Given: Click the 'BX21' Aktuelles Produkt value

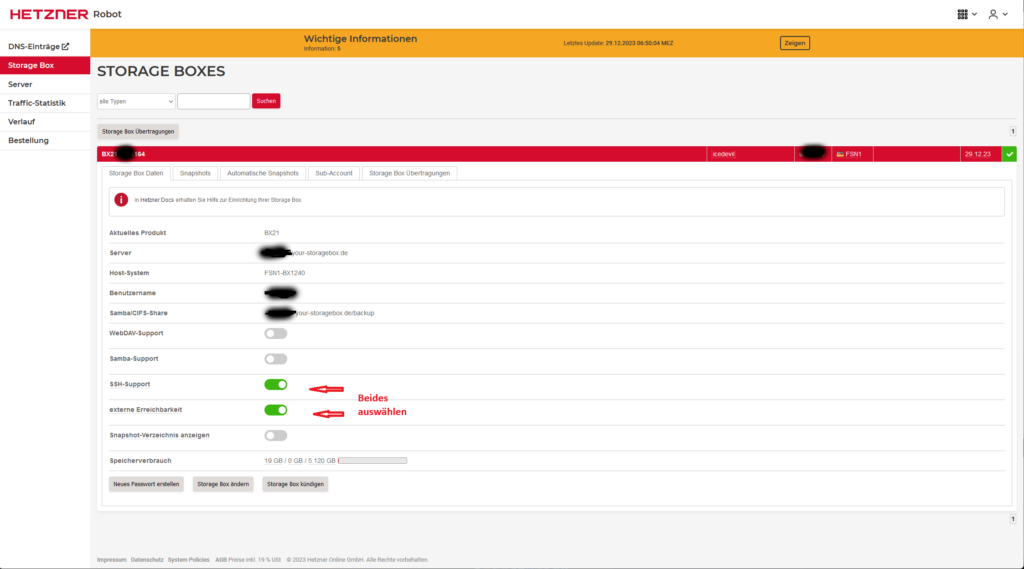Looking at the screenshot, I should tap(272, 233).
